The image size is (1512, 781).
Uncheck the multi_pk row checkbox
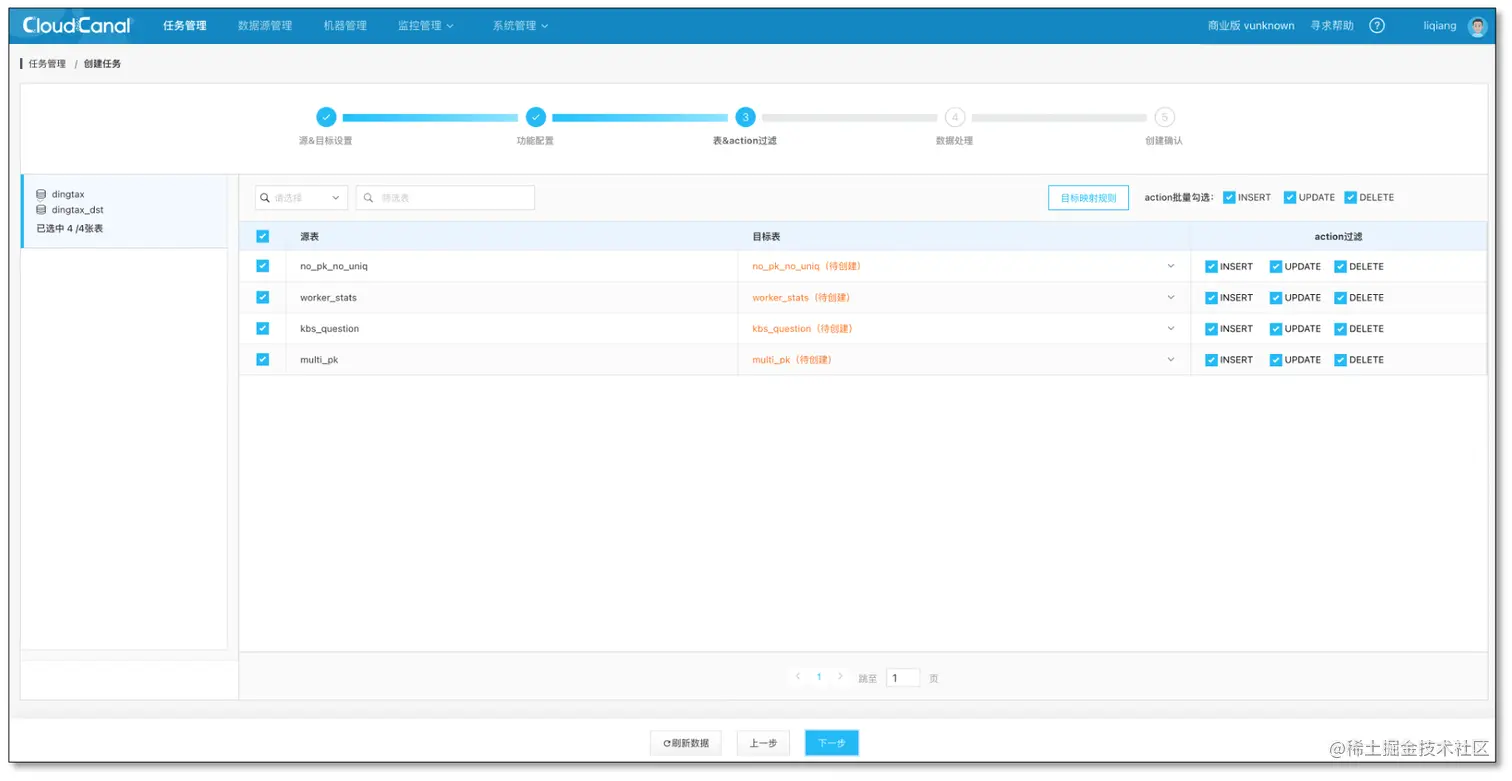[263, 359]
